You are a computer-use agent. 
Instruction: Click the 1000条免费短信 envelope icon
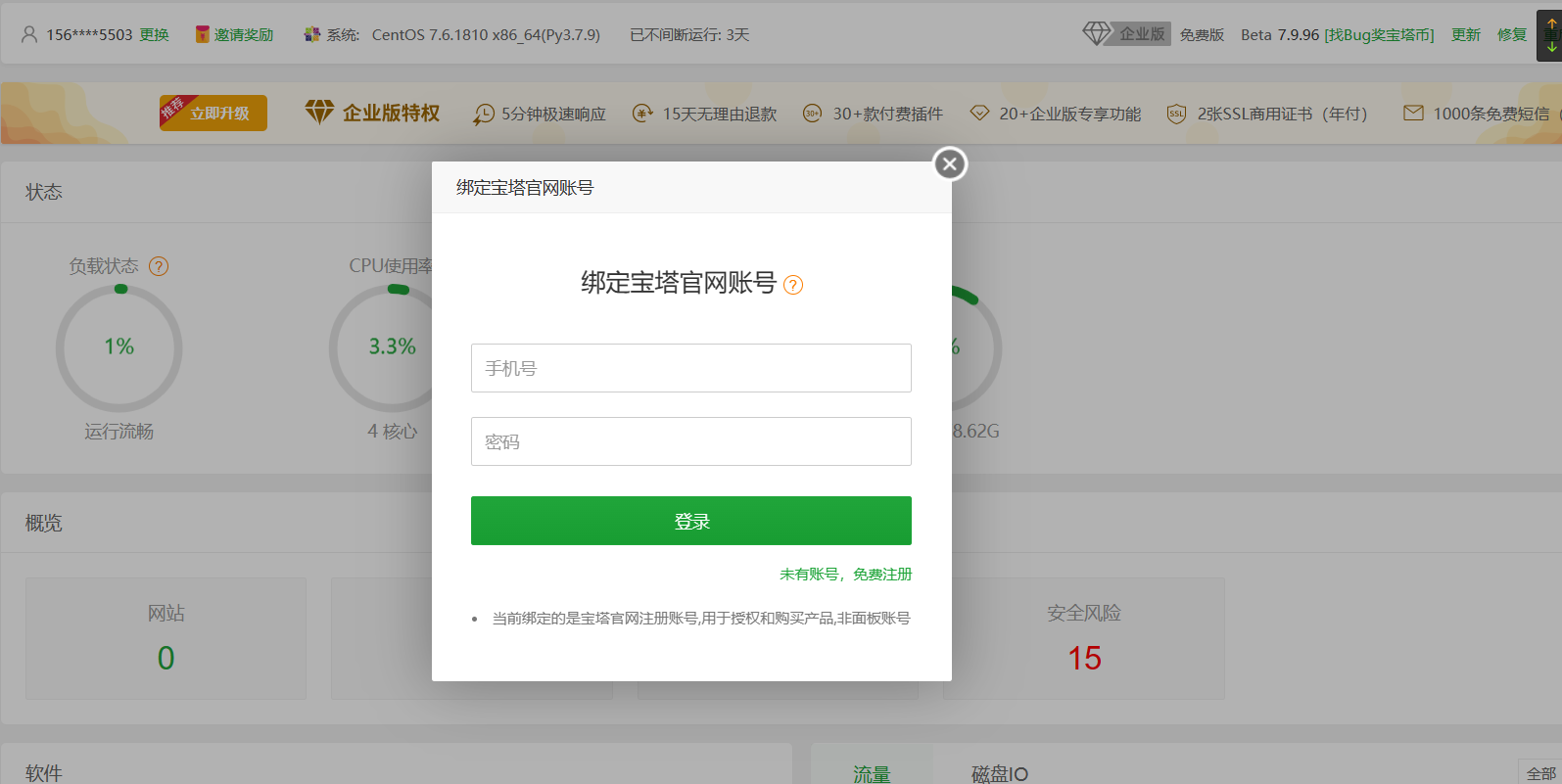[1413, 114]
